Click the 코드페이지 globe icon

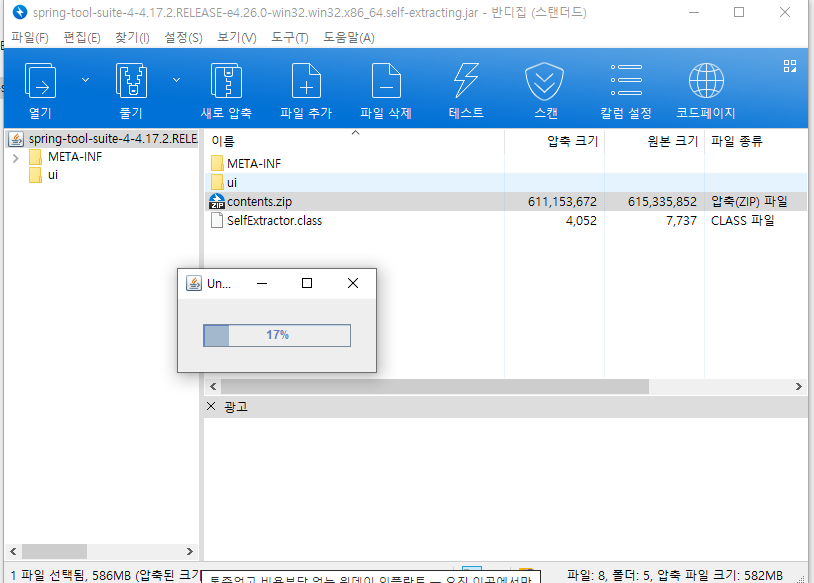pyautogui.click(x=706, y=80)
